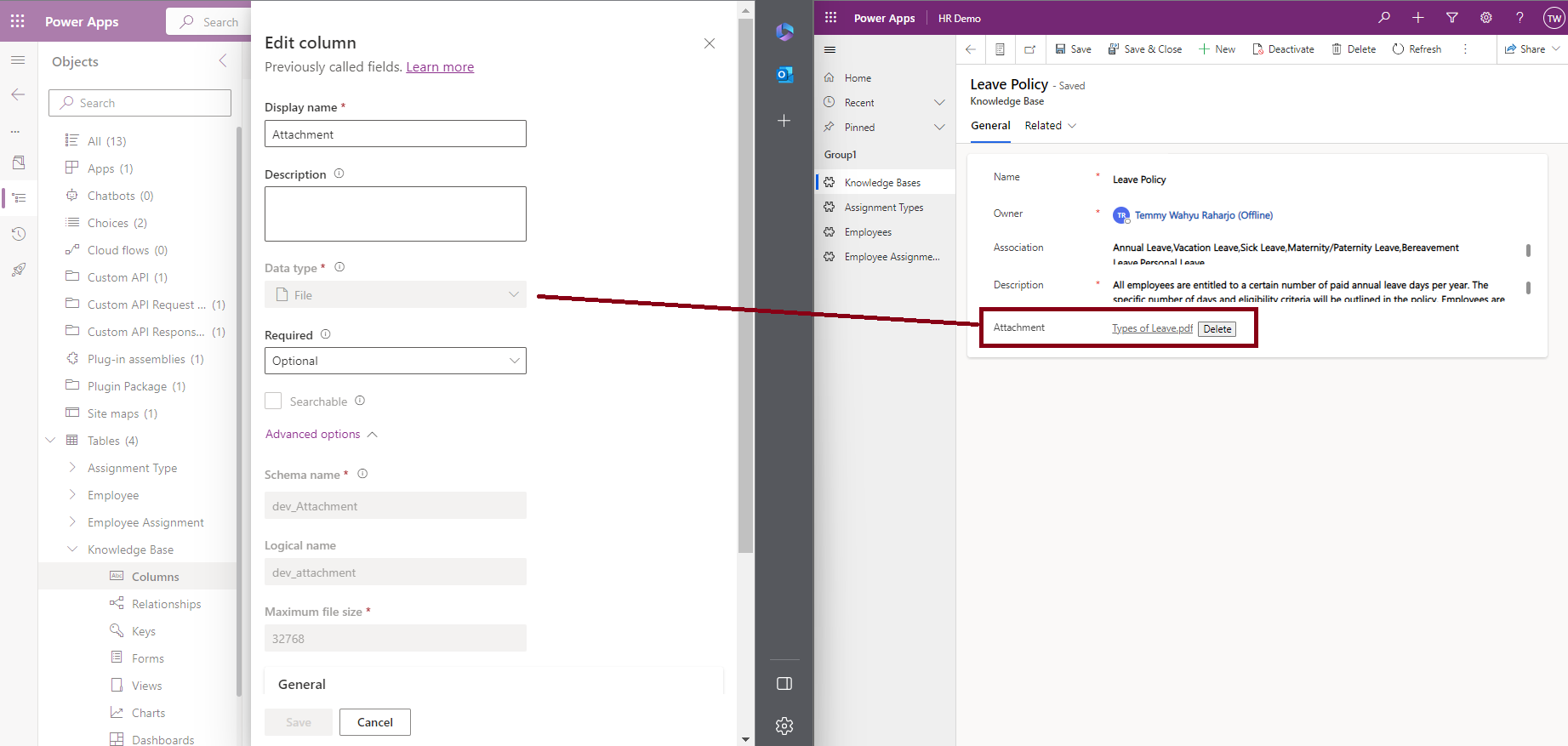The height and width of the screenshot is (746, 1568).
Task: Open the Outlook icon in the Edge sidebar
Action: point(784,75)
